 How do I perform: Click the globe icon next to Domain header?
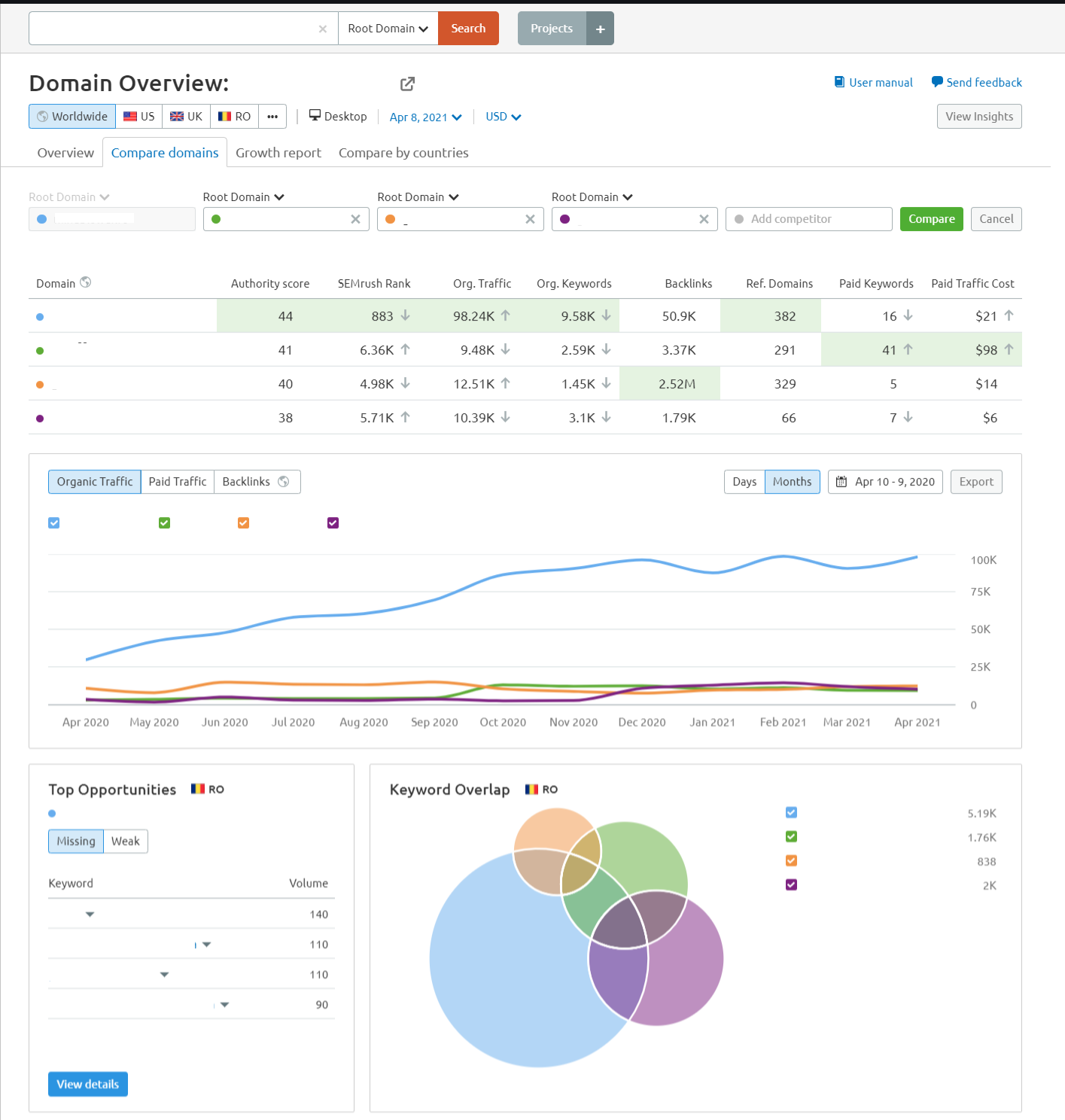[86, 282]
